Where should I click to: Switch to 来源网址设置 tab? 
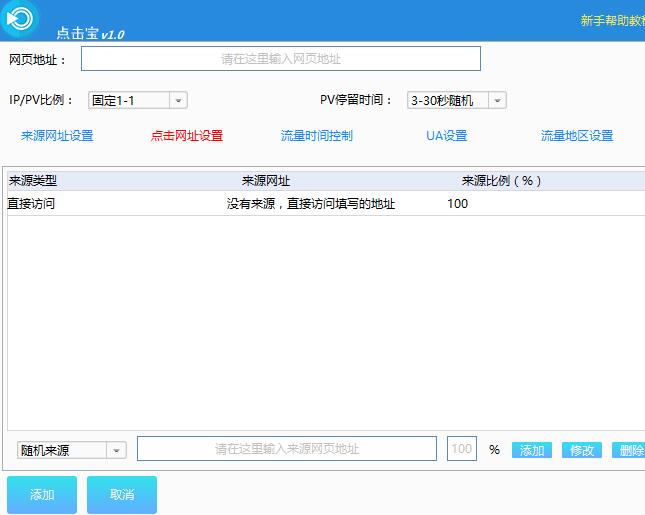click(57, 136)
